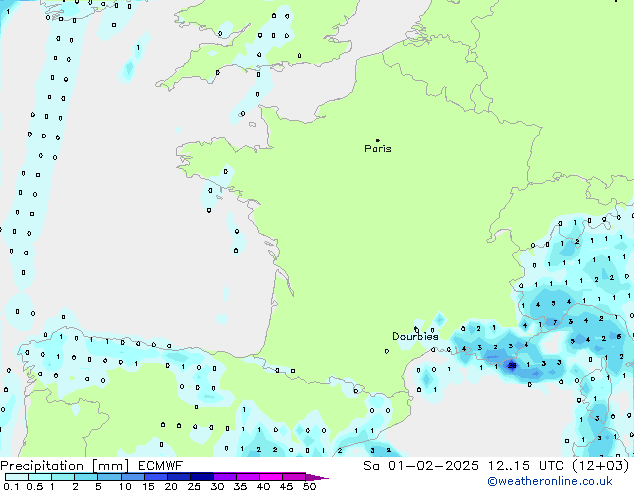634x490 pixels.
Task: Click the Precipitation [mm] title text
Action: point(65,466)
